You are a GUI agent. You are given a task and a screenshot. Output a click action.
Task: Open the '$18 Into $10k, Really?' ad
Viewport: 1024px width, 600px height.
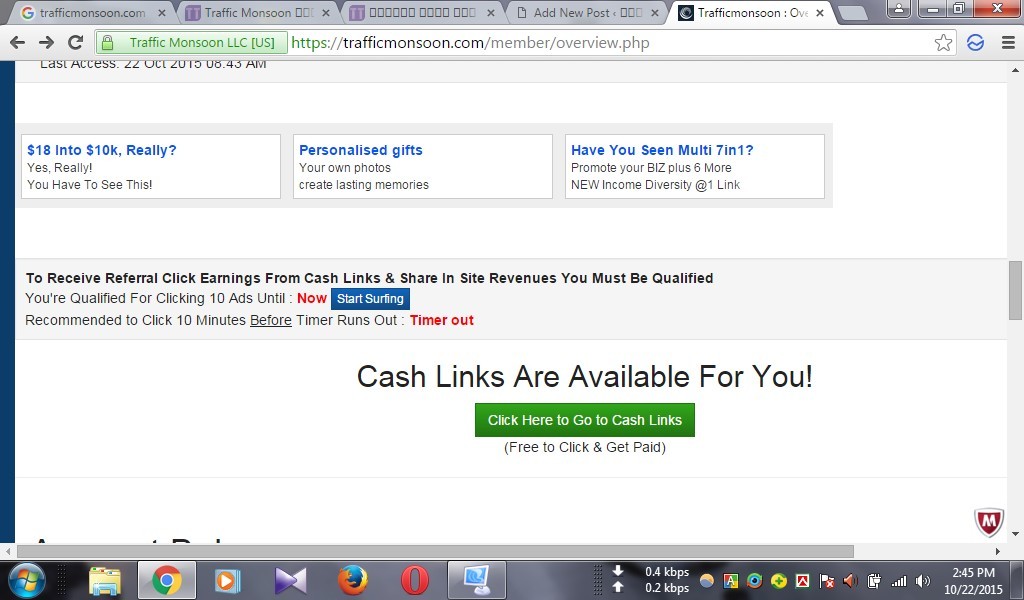click(x=102, y=150)
